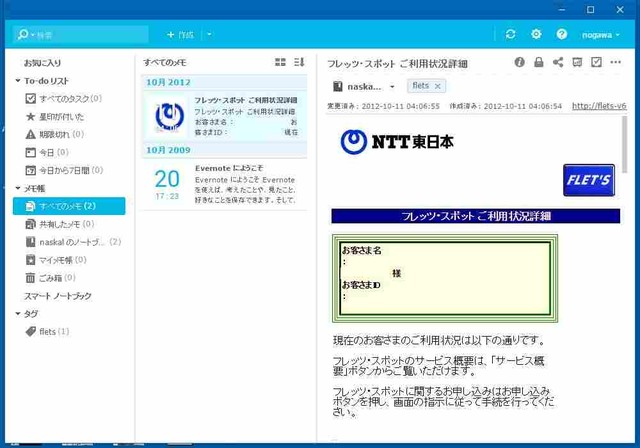Click the FLET'S logo button in note
The height and width of the screenshot is (448, 640).
click(589, 180)
